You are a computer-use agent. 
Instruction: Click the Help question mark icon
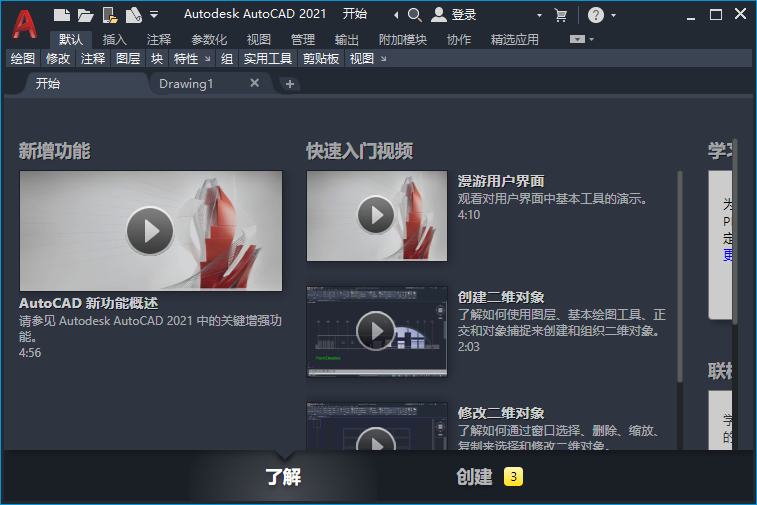(596, 15)
